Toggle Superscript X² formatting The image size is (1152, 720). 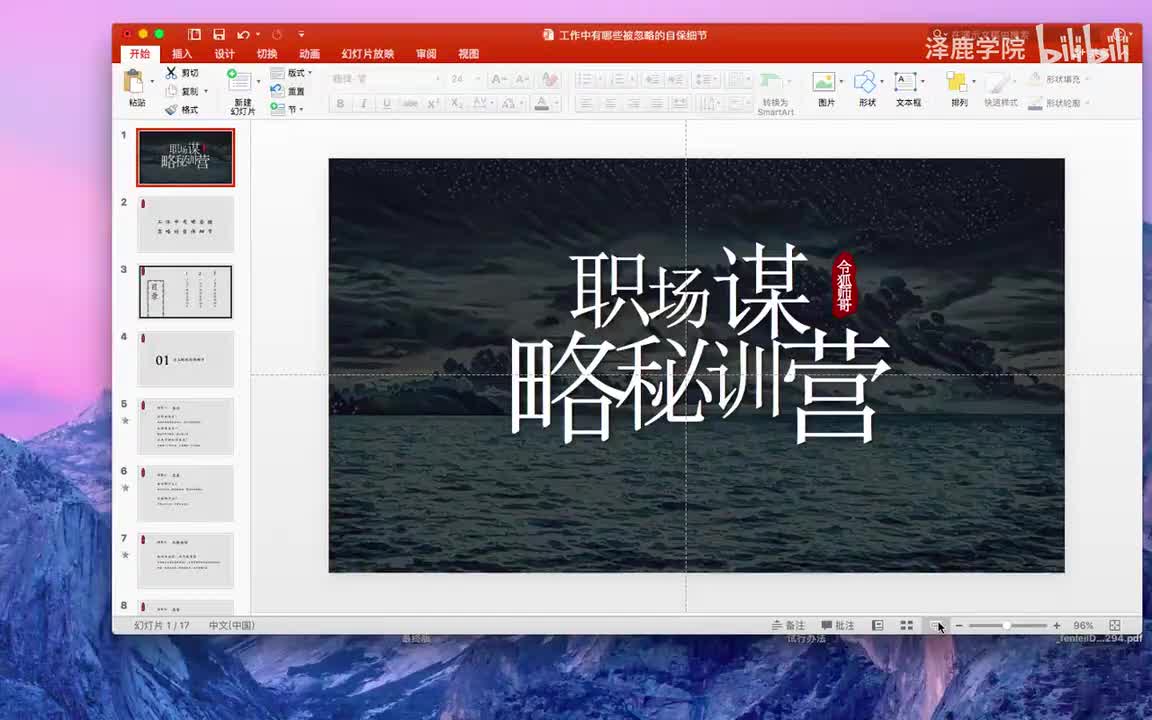[x=433, y=104]
